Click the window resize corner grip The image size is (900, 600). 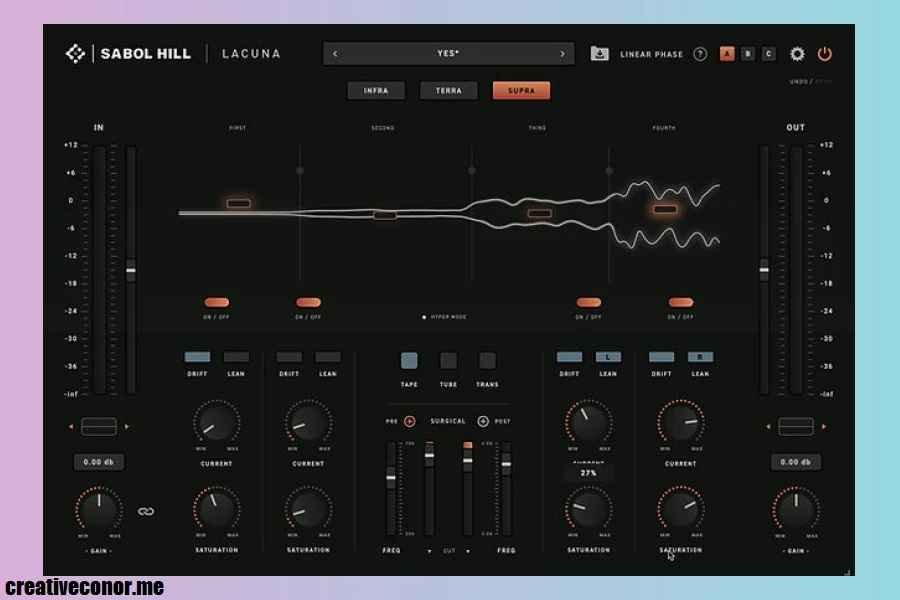pyautogui.click(x=847, y=571)
